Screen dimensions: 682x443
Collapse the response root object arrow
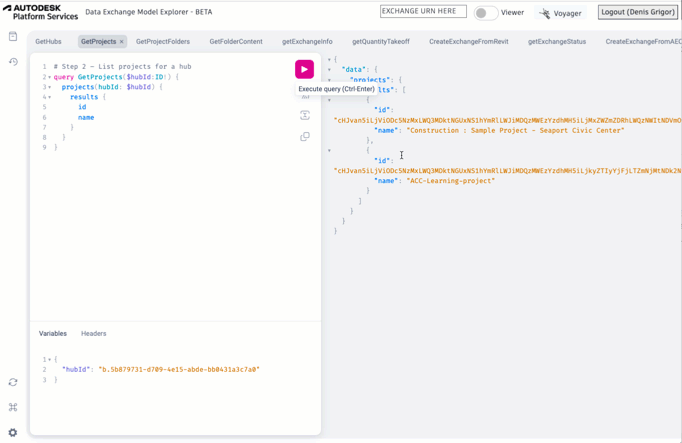click(329, 60)
